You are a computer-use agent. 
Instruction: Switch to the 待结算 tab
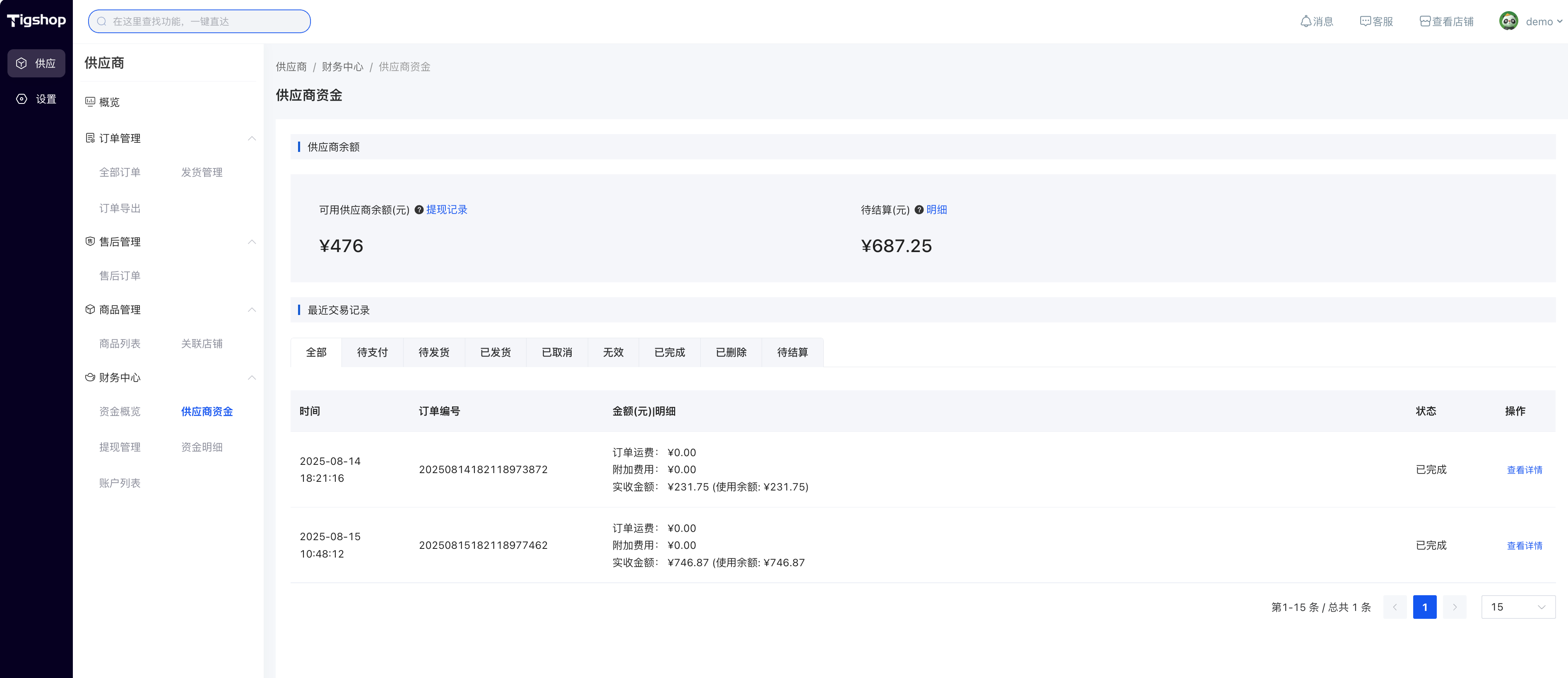click(793, 352)
